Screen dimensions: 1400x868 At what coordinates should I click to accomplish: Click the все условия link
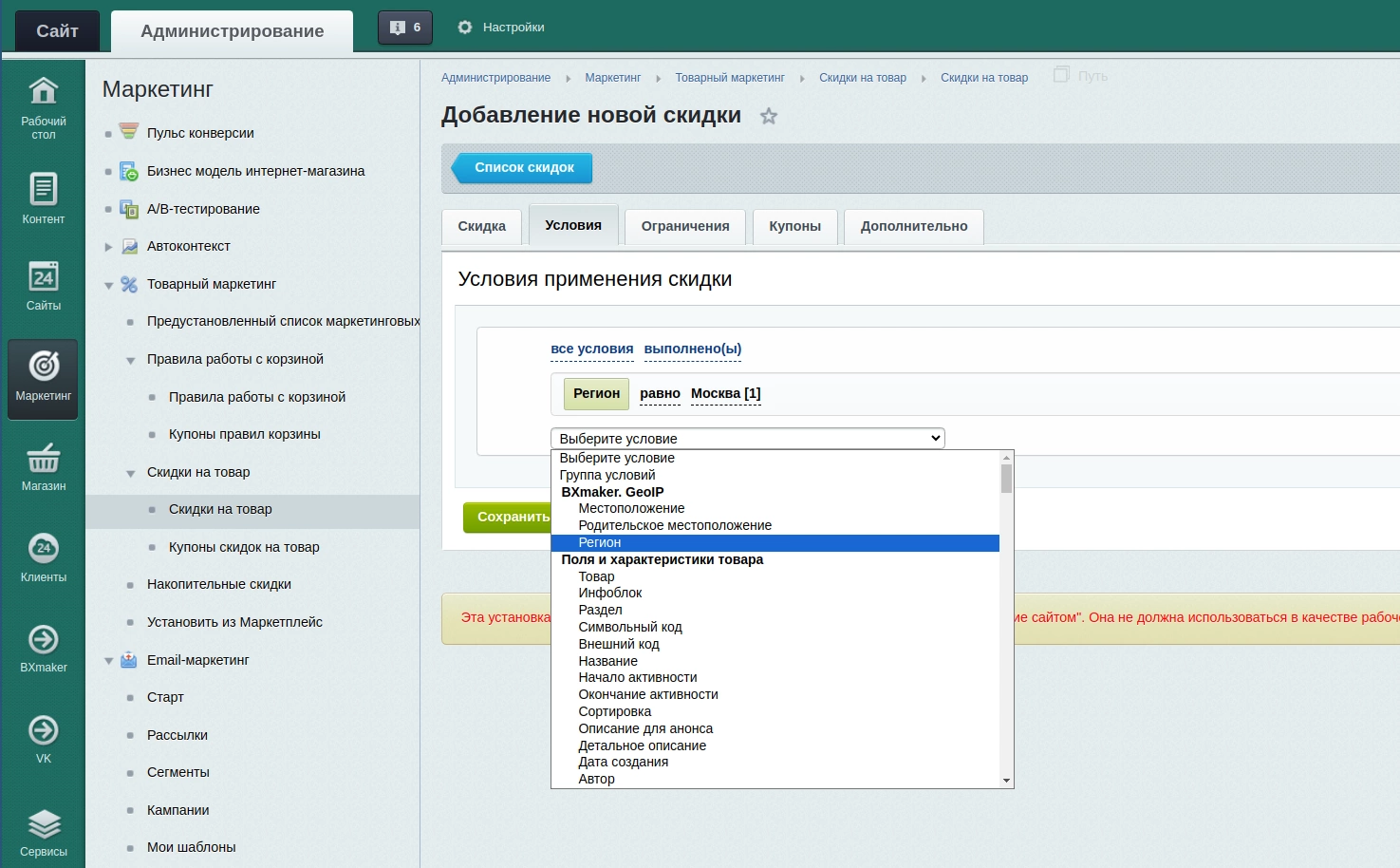point(591,349)
